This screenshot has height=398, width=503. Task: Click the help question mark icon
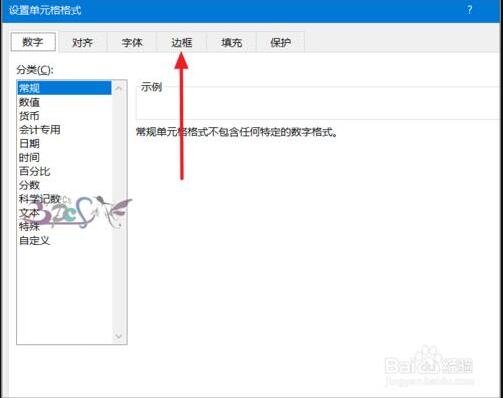click(x=469, y=10)
